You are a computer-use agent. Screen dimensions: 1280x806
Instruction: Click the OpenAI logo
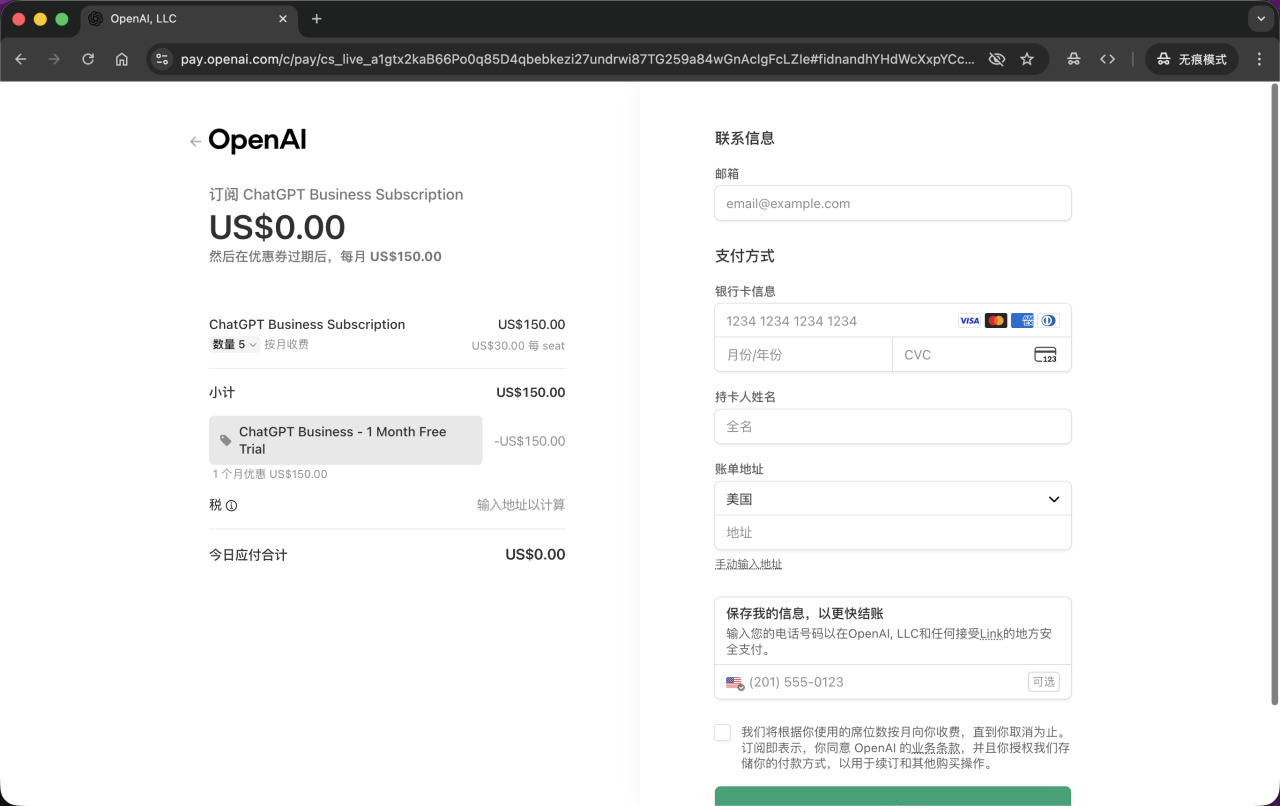pos(257,141)
